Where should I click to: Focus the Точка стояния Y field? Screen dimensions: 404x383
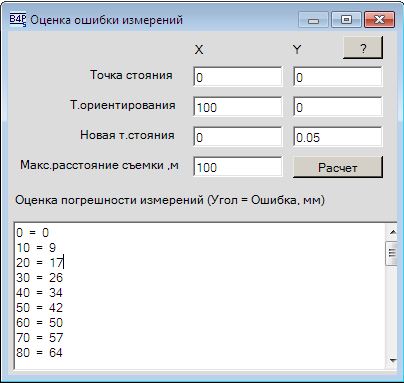337,77
